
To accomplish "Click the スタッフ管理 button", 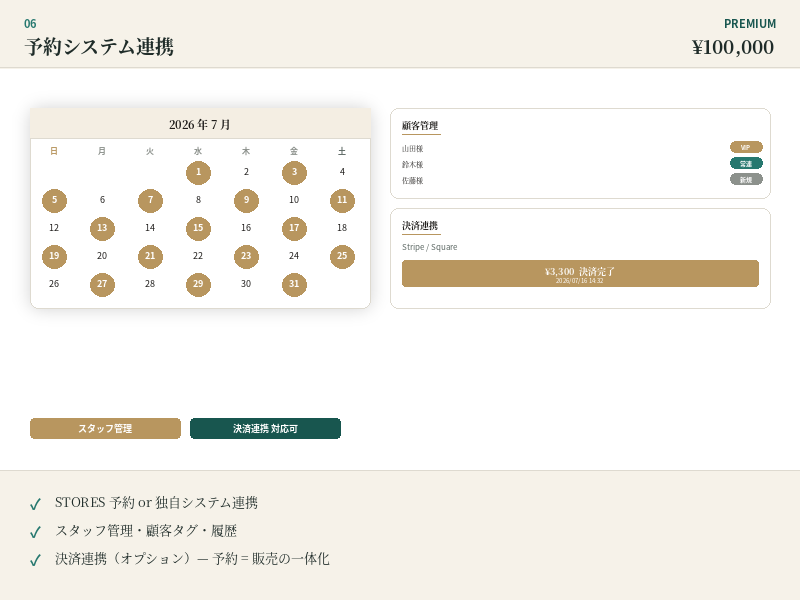I will [105, 429].
